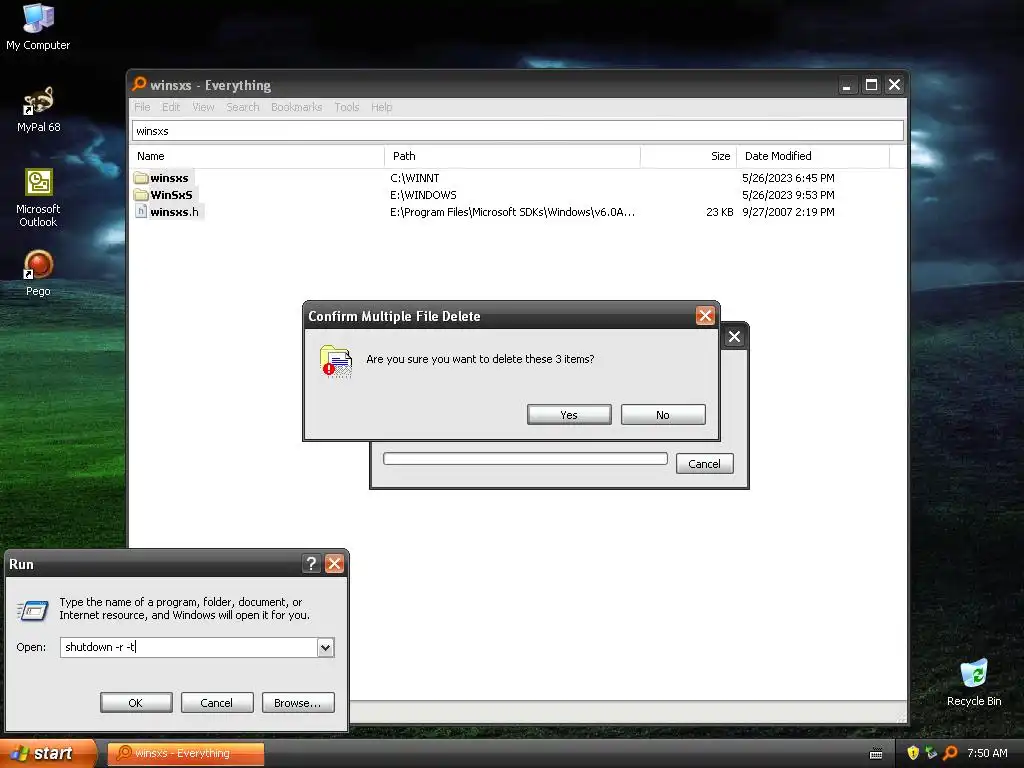Open the Tools menu in Everything
Screen dimensions: 1024x768
click(x=347, y=107)
